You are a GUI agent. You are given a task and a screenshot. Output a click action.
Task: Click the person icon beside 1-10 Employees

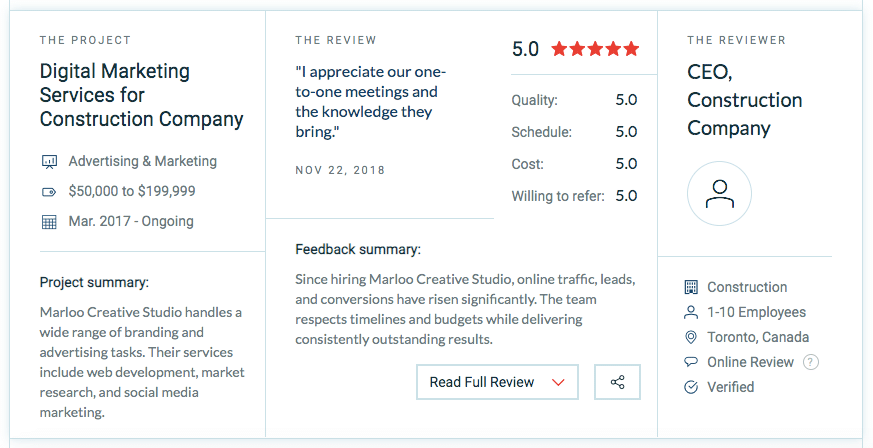click(690, 312)
